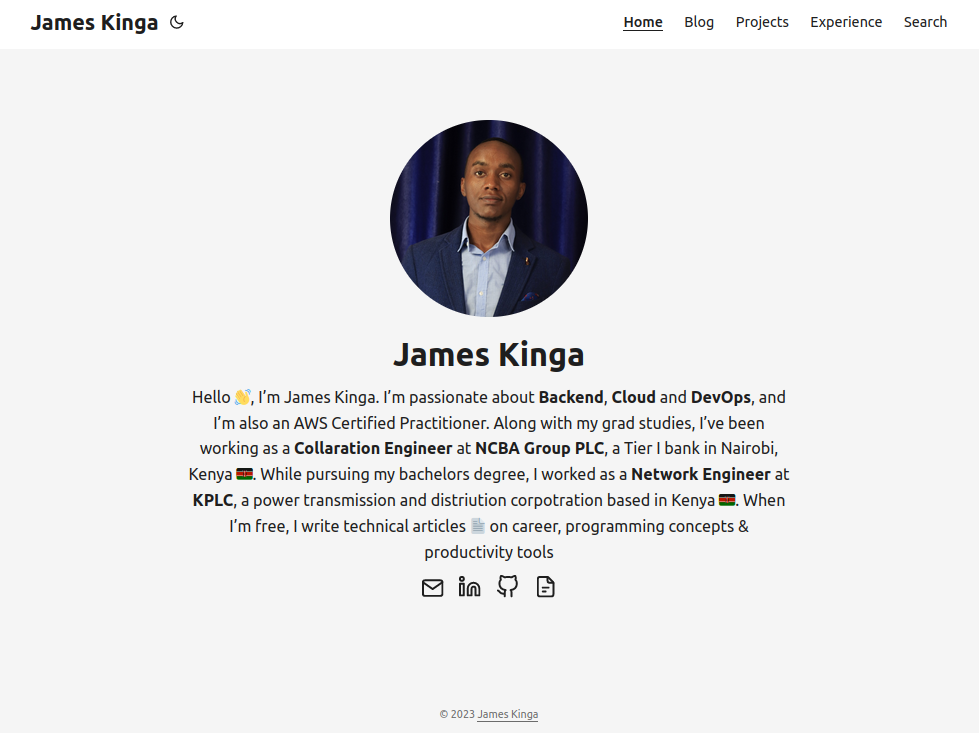
Task: Open the email envelope icon
Action: point(433,588)
